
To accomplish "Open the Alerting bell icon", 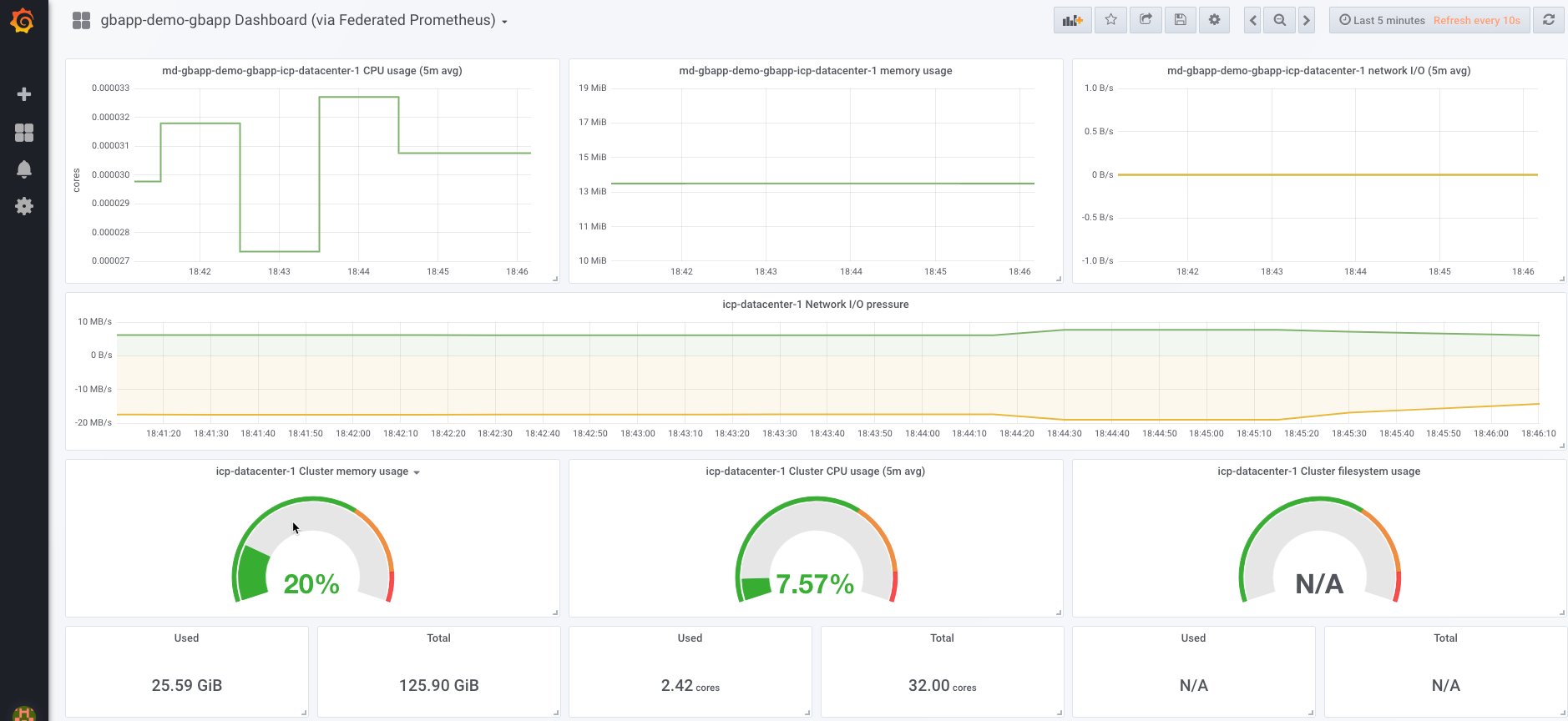I will click(24, 169).
